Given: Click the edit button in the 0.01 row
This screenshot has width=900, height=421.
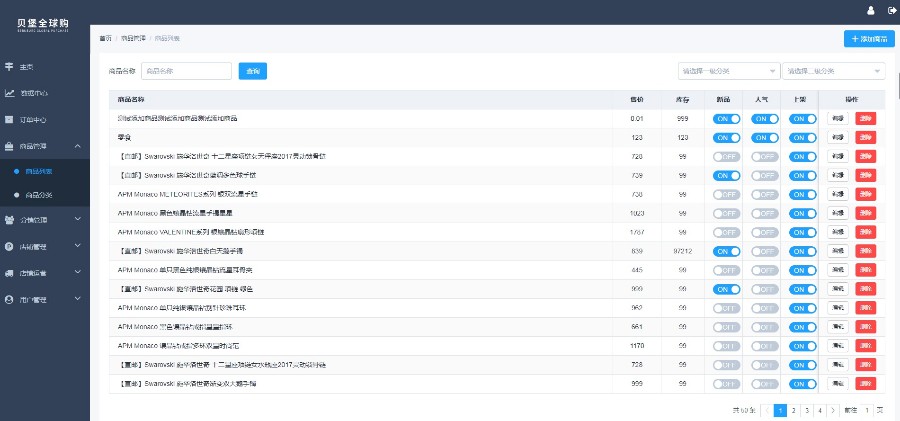Looking at the screenshot, I should 838,119.
